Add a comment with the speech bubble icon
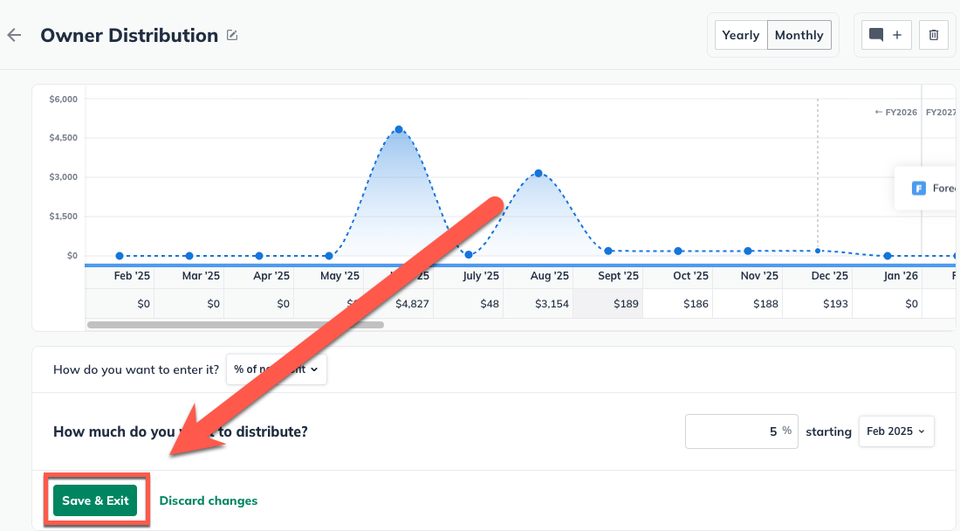Screen dimensions: 960x531 click(x=886, y=35)
